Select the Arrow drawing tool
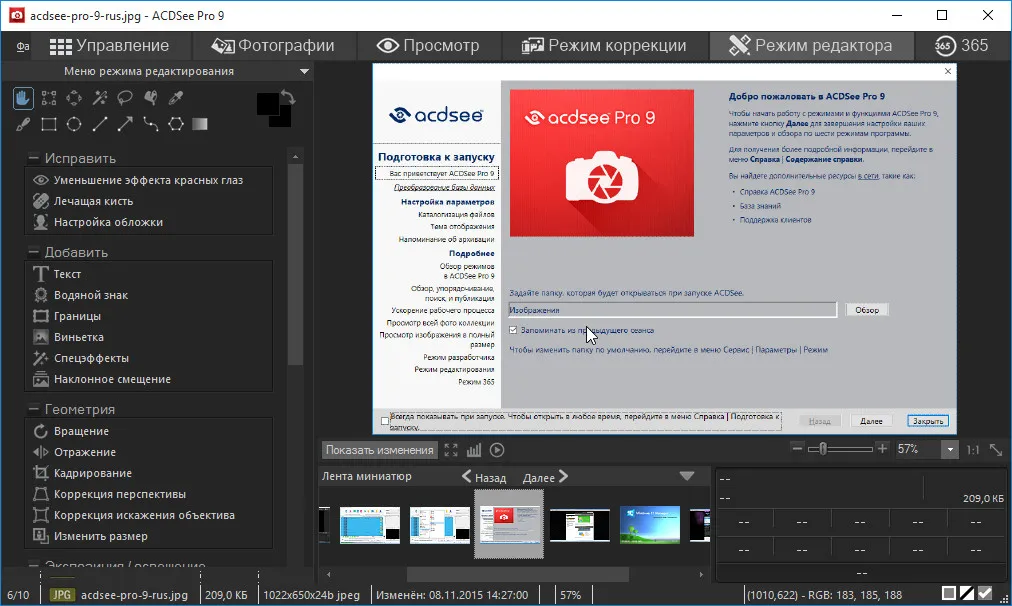Viewport: 1012px width, 606px height. point(125,124)
